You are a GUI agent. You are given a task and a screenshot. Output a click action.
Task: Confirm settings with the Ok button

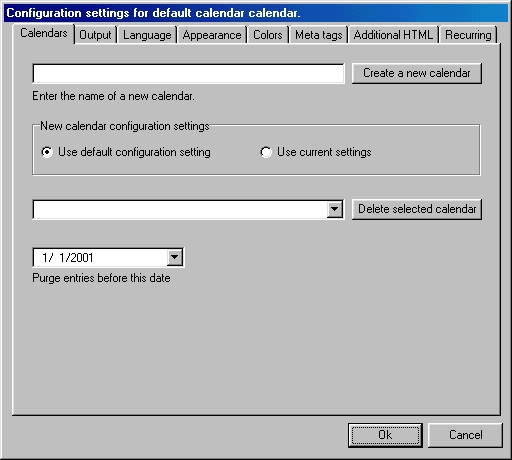385,435
